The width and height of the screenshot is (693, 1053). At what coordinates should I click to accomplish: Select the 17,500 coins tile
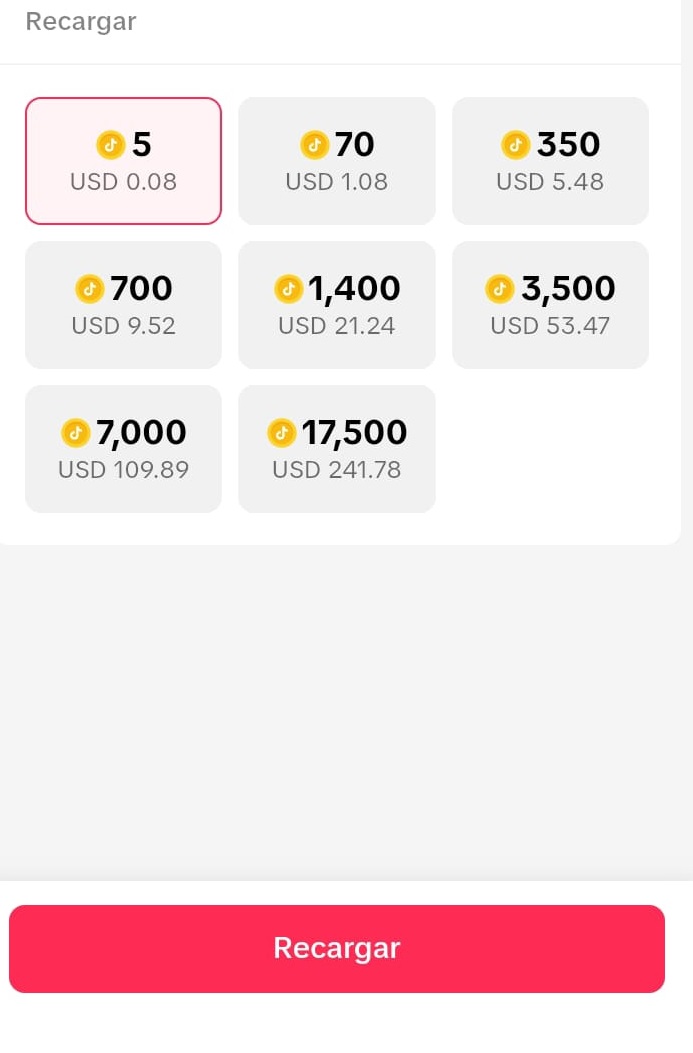337,448
